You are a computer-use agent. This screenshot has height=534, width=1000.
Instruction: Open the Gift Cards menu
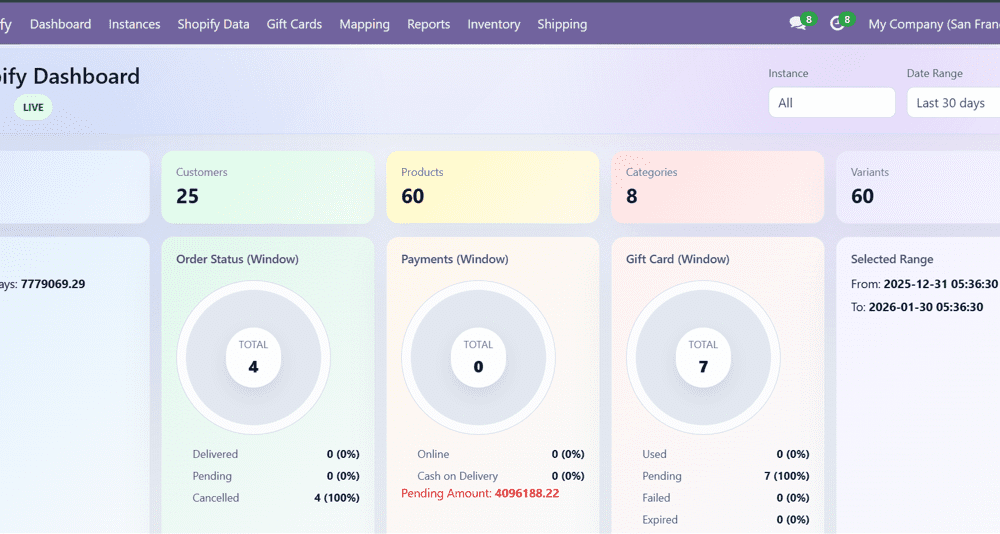tap(294, 24)
